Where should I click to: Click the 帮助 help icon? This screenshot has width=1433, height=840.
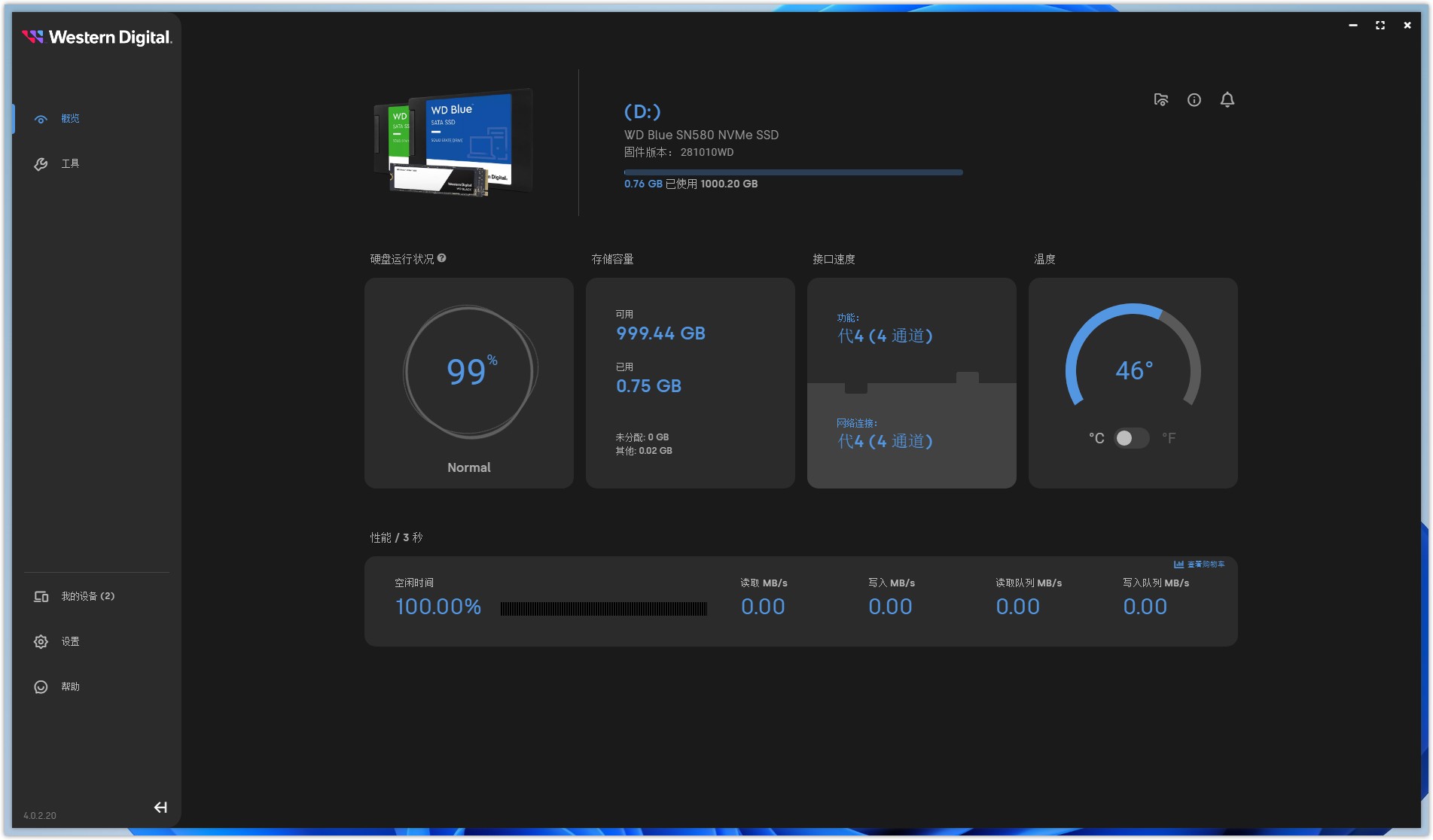coord(41,686)
